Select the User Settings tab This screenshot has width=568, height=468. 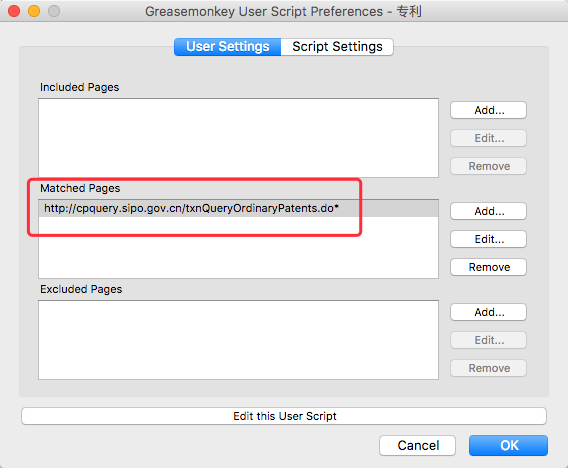click(x=227, y=47)
